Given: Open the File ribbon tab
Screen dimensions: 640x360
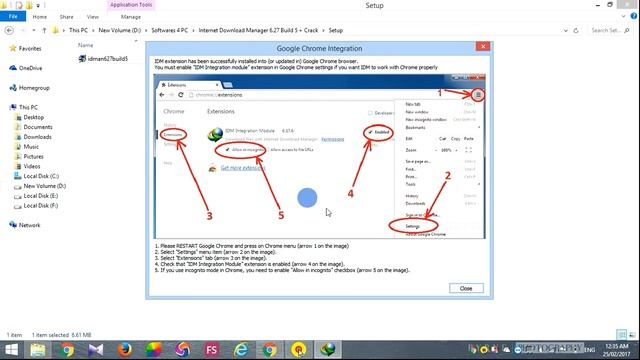Looking at the screenshot, I should coord(13,16).
